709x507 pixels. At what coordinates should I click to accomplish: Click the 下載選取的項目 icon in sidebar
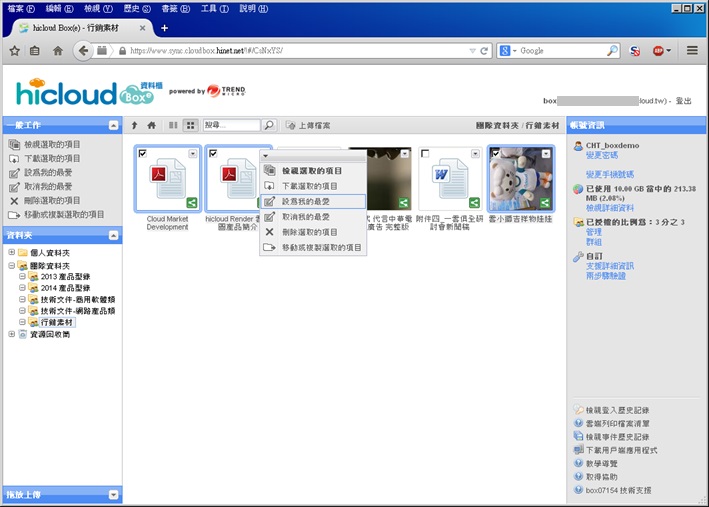click(x=14, y=159)
